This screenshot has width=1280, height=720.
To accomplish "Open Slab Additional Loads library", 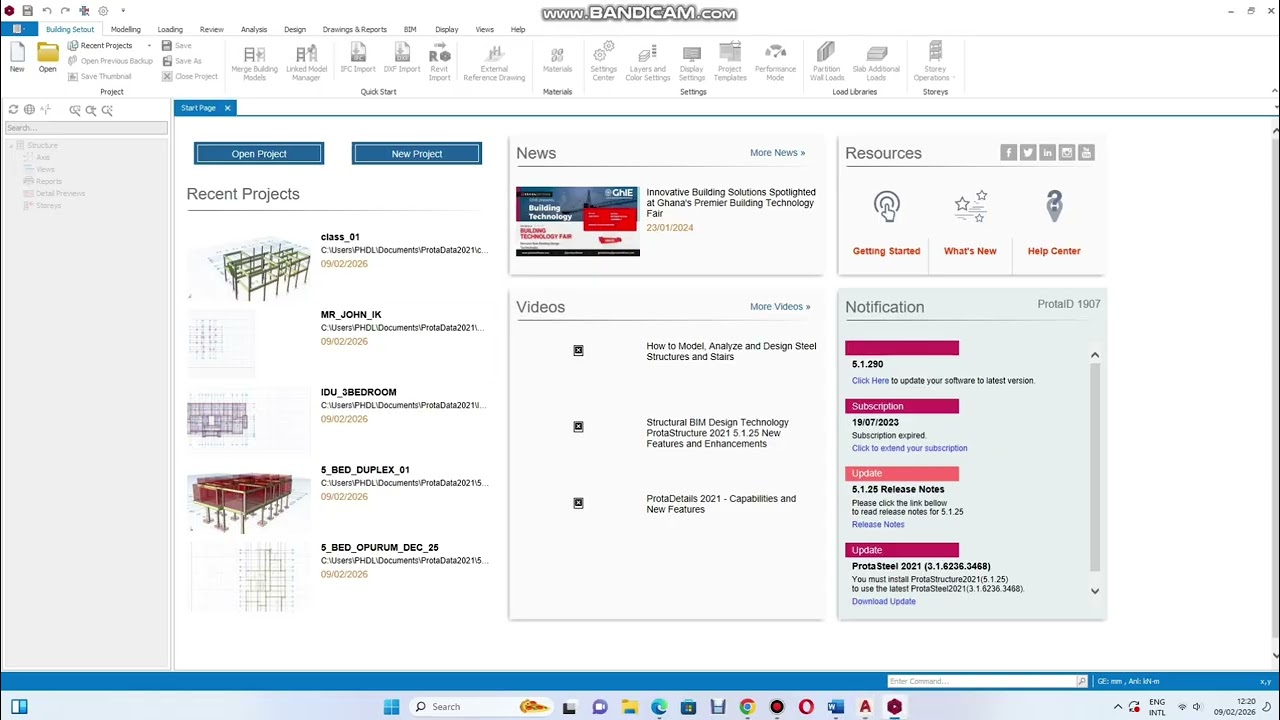I will 876,62.
